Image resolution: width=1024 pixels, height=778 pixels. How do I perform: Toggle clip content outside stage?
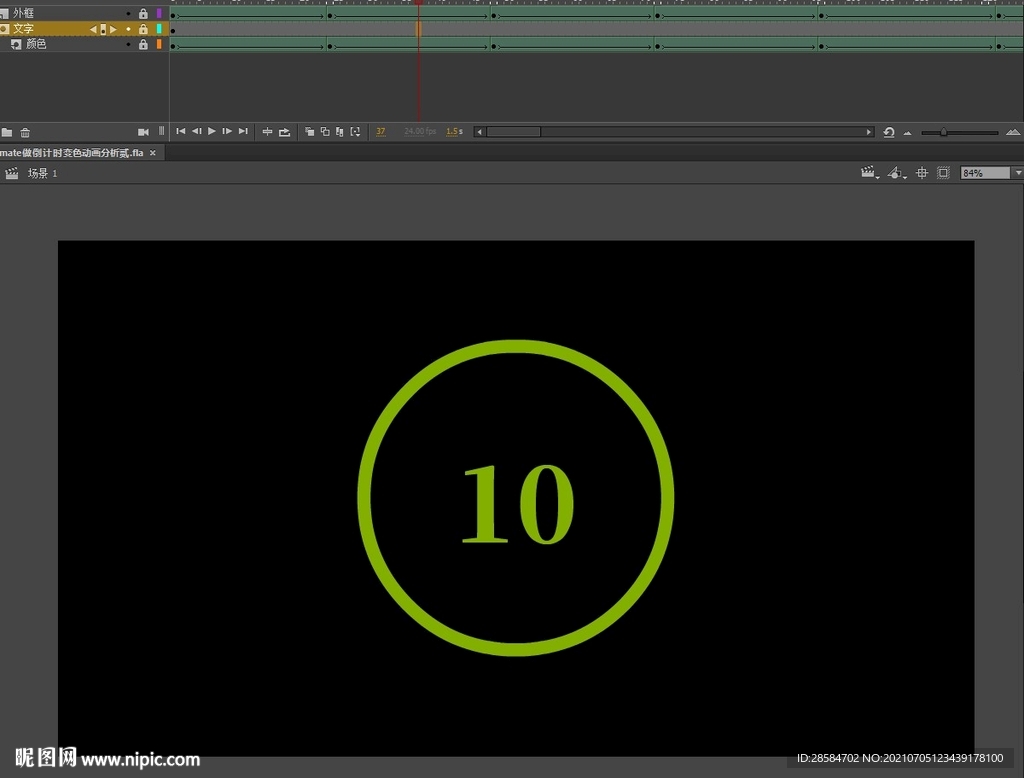pos(943,172)
